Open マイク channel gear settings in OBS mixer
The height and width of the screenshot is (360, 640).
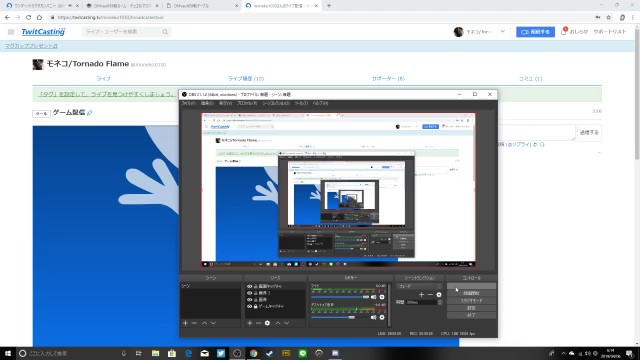382,297
